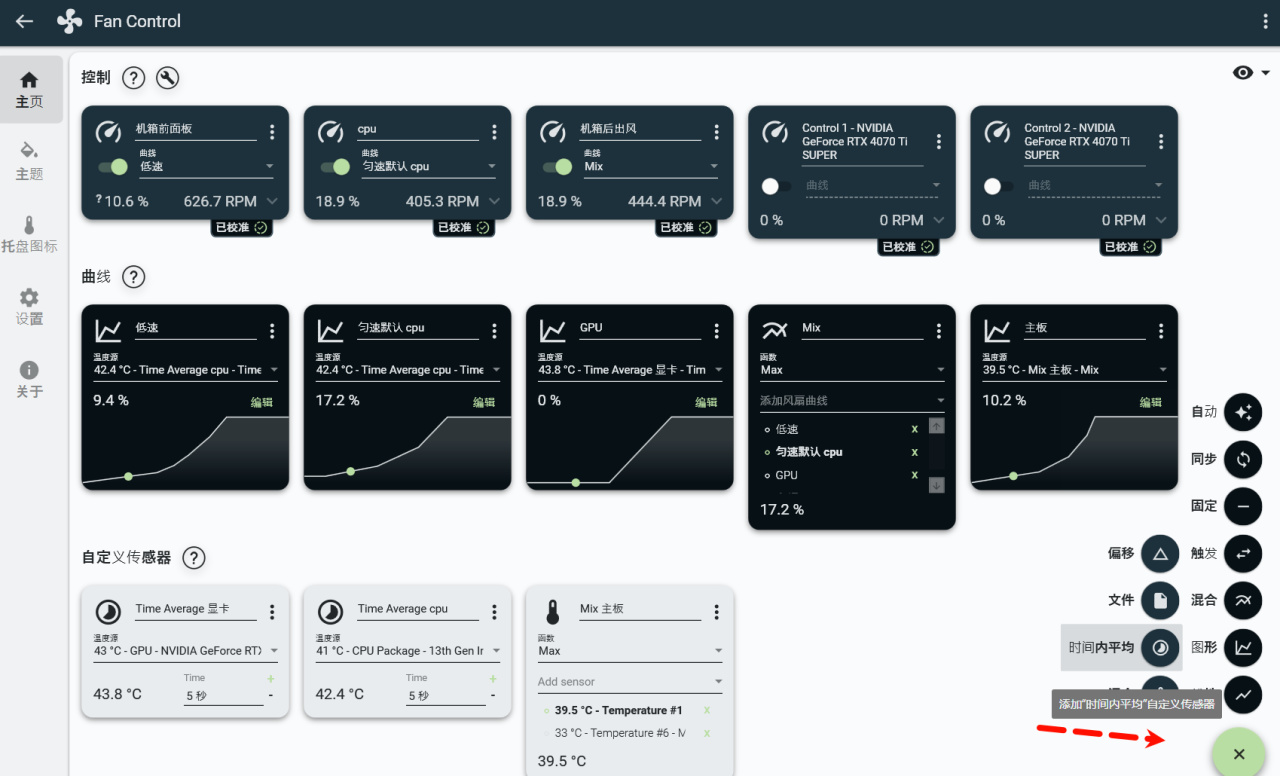This screenshot has width=1280, height=776.
Task: Expand the 函数 Max dropdown in Mix curve
Action: (x=852, y=370)
